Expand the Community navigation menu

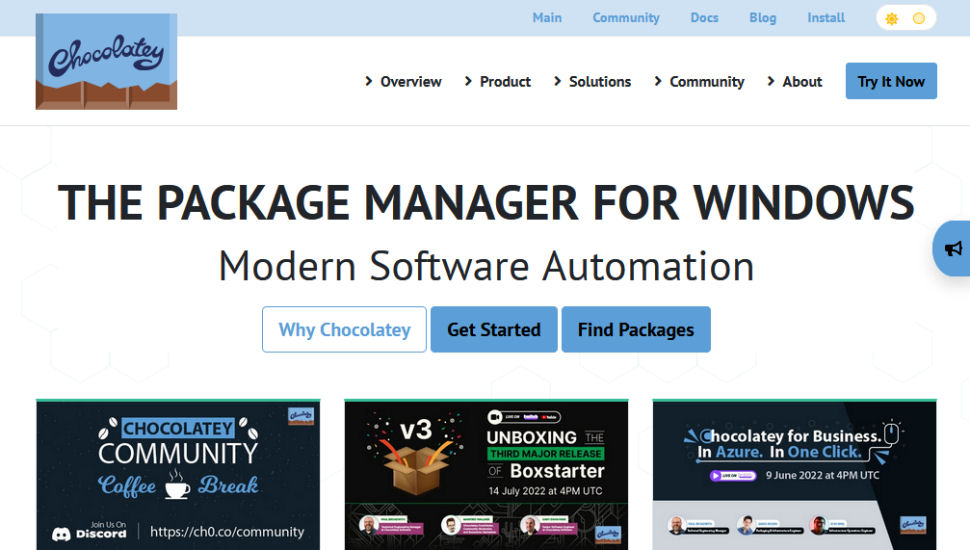[x=699, y=82]
